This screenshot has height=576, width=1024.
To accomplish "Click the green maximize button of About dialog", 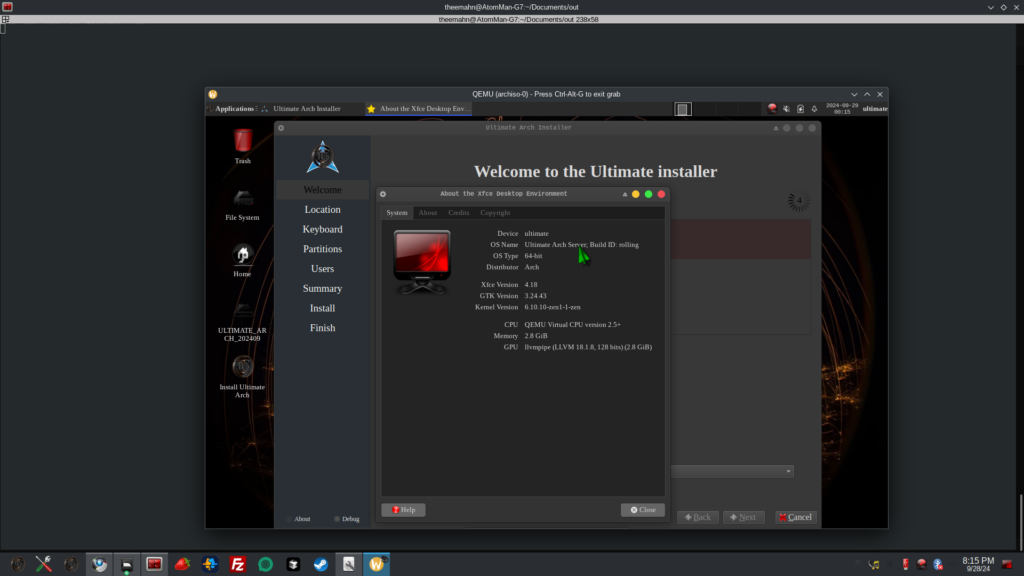I will click(648, 194).
